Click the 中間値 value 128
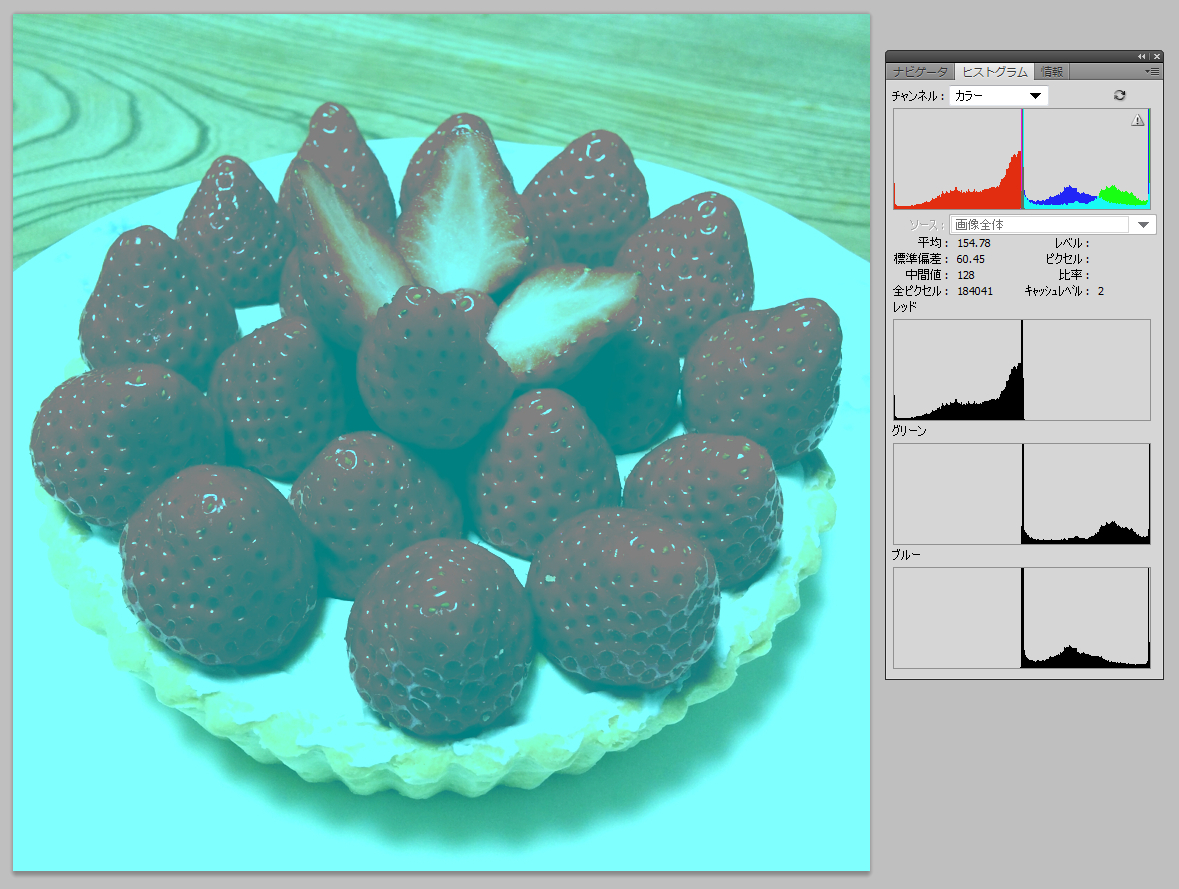This screenshot has height=889, width=1179. [x=965, y=275]
